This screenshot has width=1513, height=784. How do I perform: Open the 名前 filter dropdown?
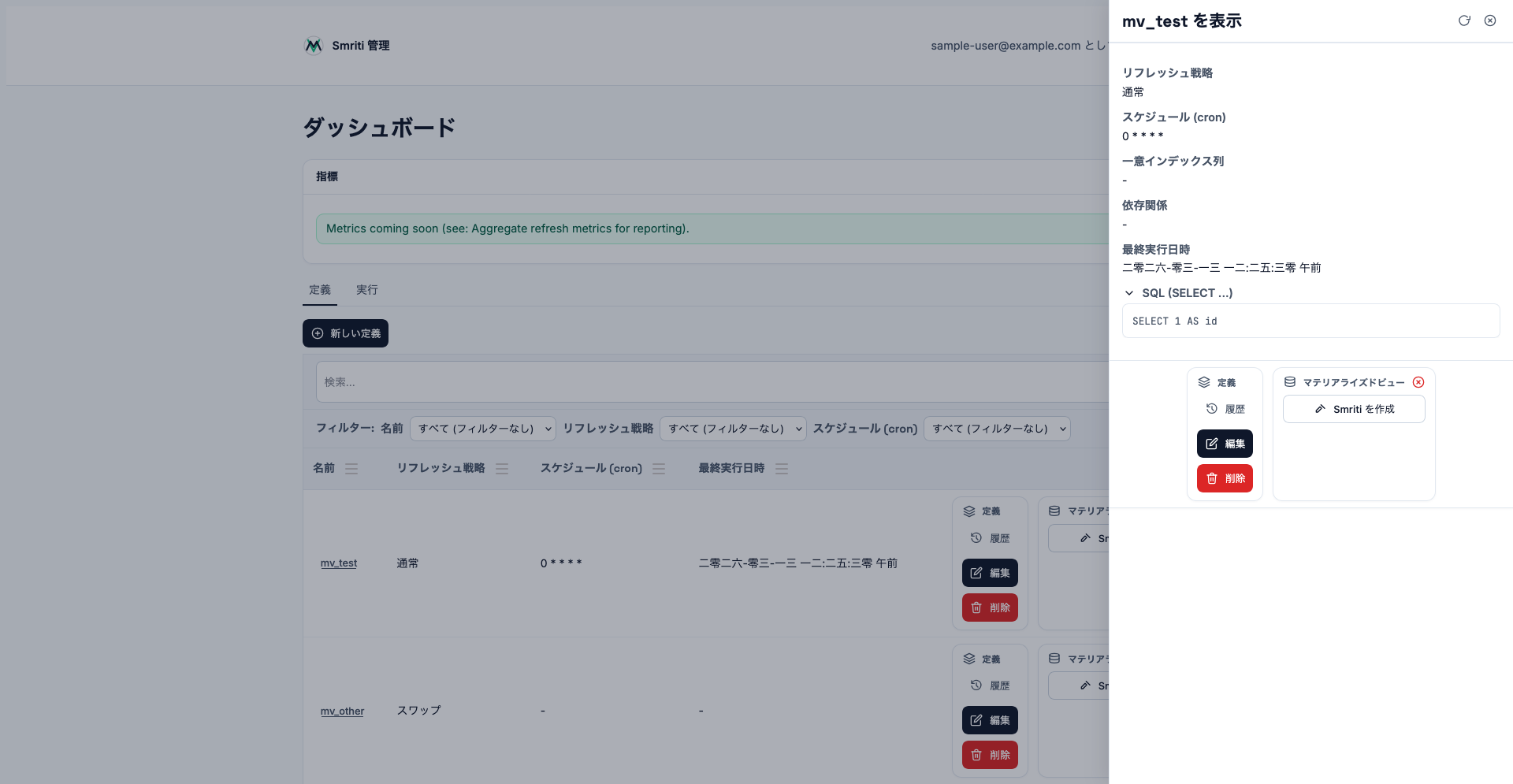tap(483, 429)
